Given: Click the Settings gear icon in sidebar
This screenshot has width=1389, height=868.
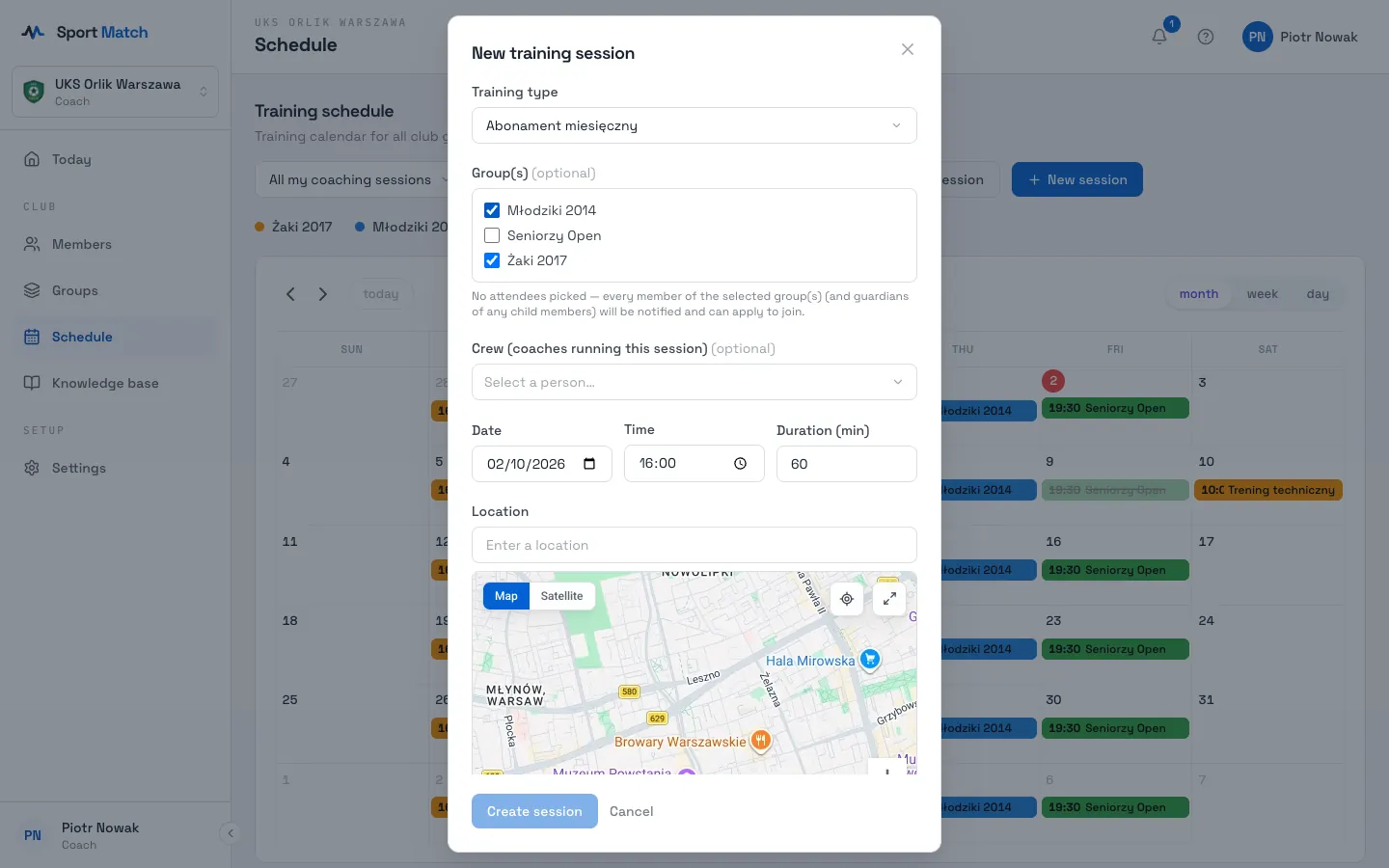Looking at the screenshot, I should tap(32, 468).
